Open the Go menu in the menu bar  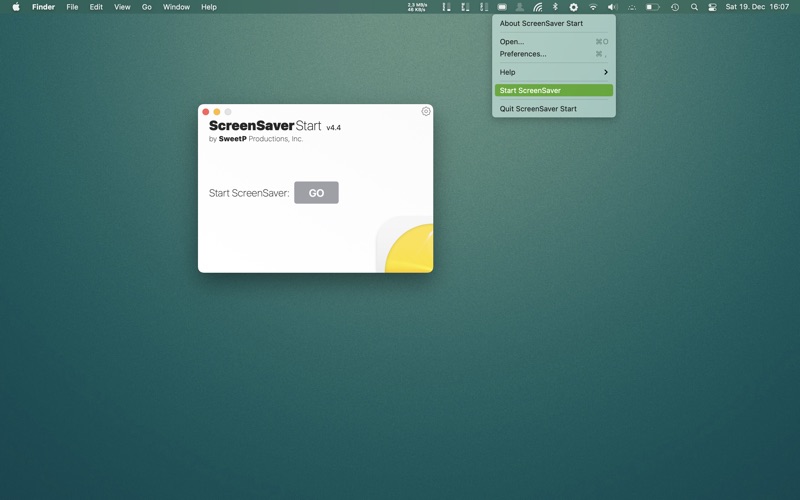tap(146, 7)
